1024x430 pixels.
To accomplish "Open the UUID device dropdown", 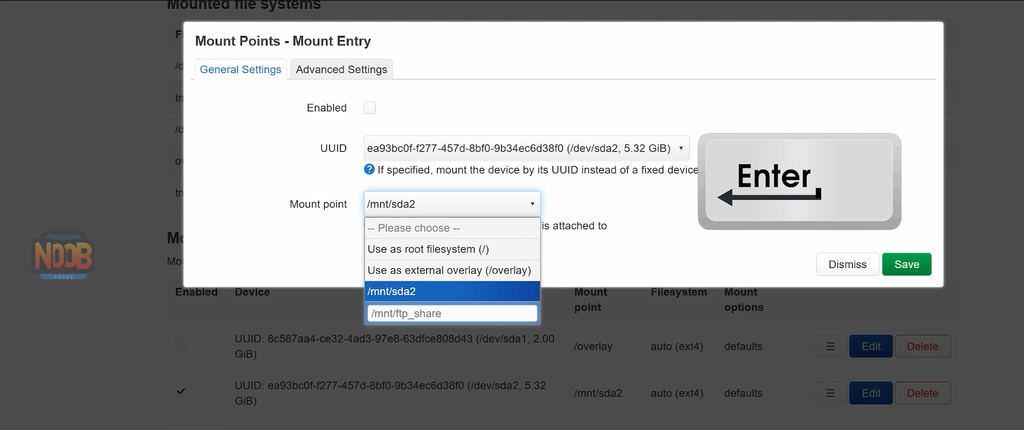I will pos(526,148).
